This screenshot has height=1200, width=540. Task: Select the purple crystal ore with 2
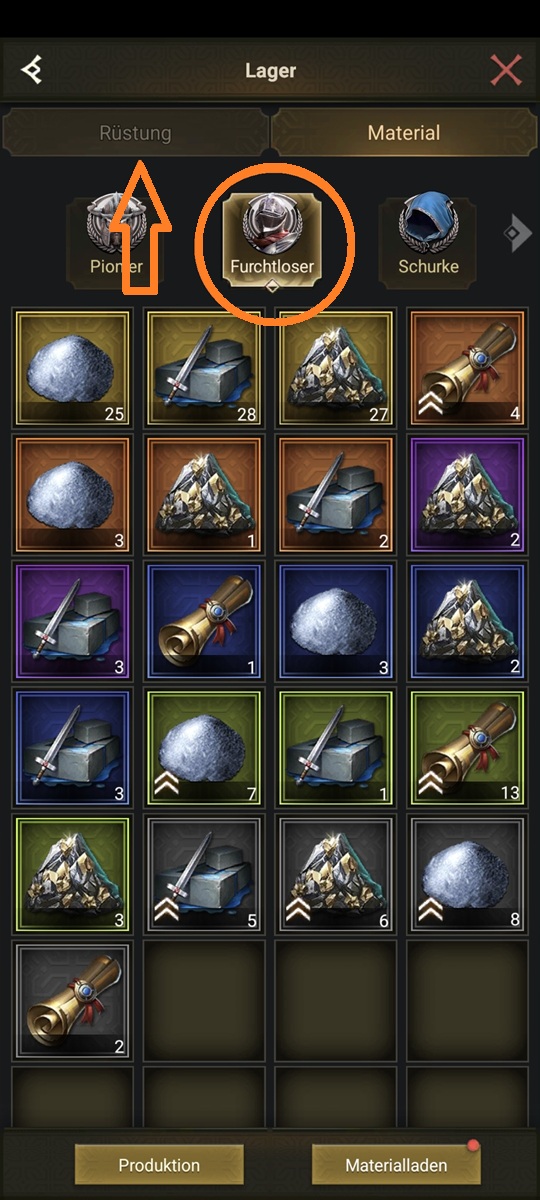pos(466,493)
